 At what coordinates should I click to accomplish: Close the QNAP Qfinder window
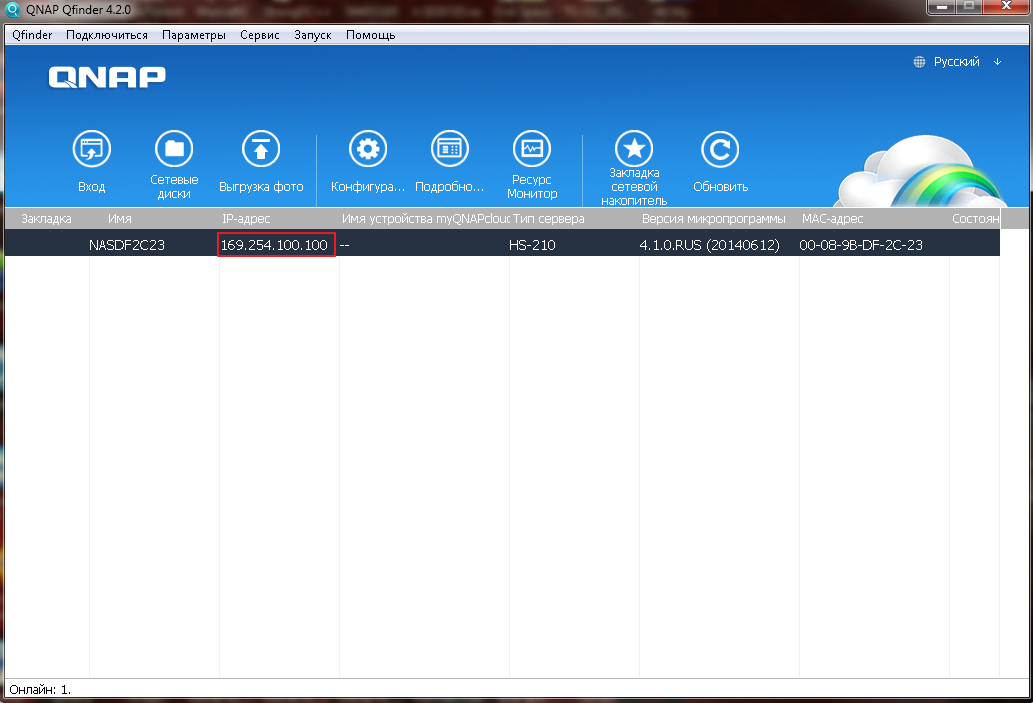[x=1007, y=7]
